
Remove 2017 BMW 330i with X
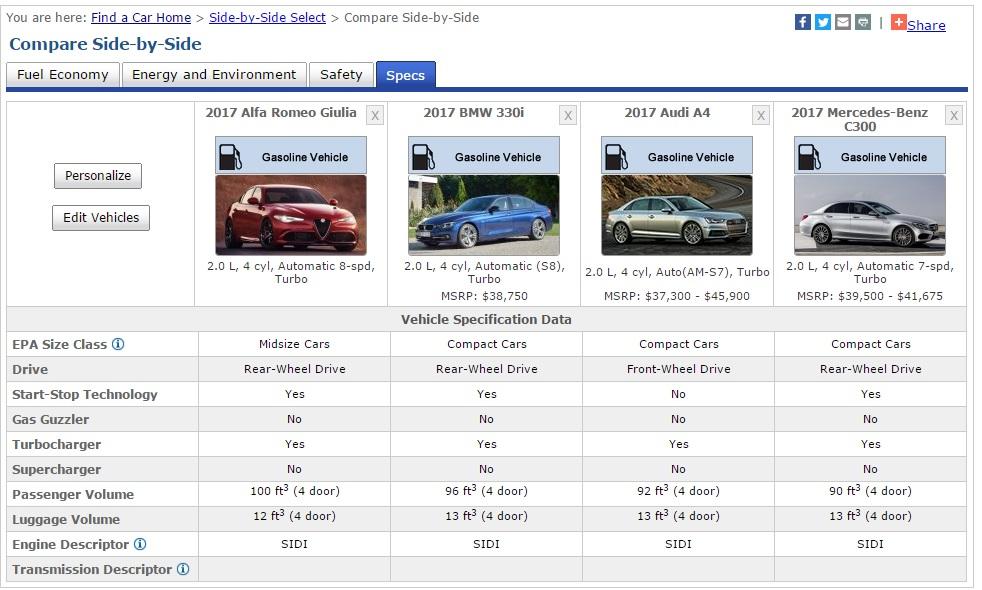click(x=567, y=115)
